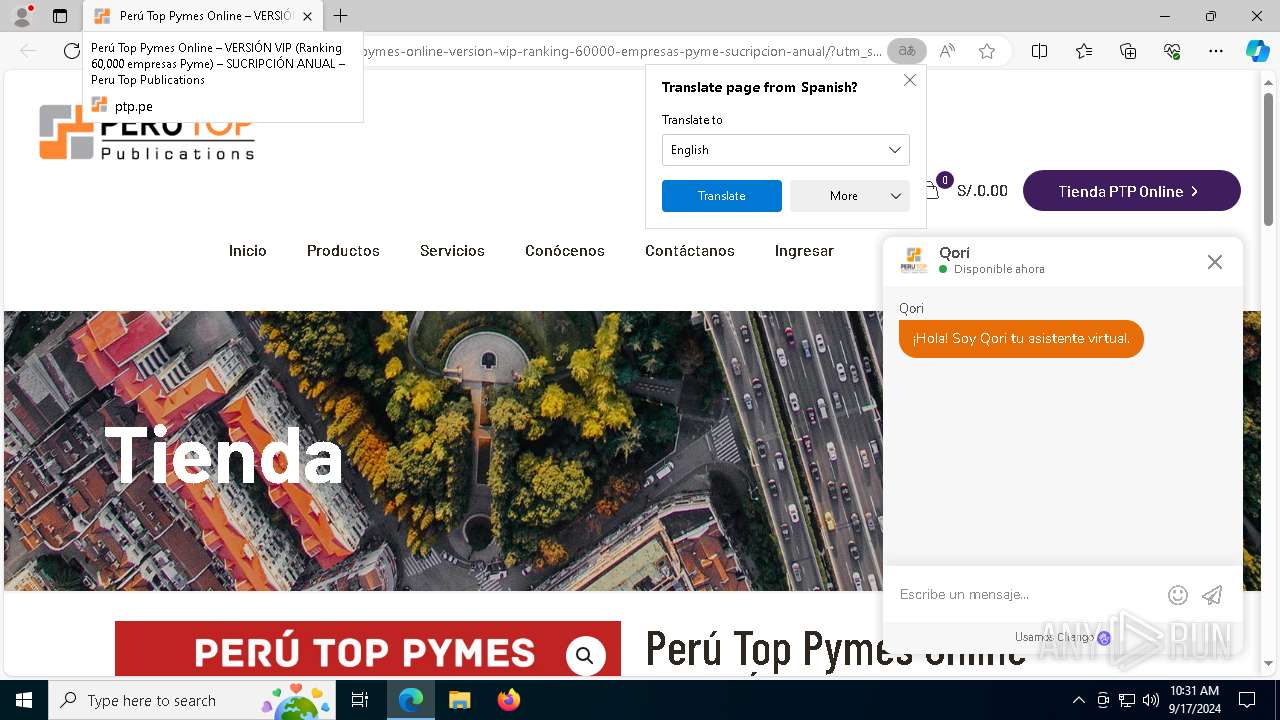Open Copilot sidebar icon
The width and height of the screenshot is (1280, 720).
tap(1257, 51)
